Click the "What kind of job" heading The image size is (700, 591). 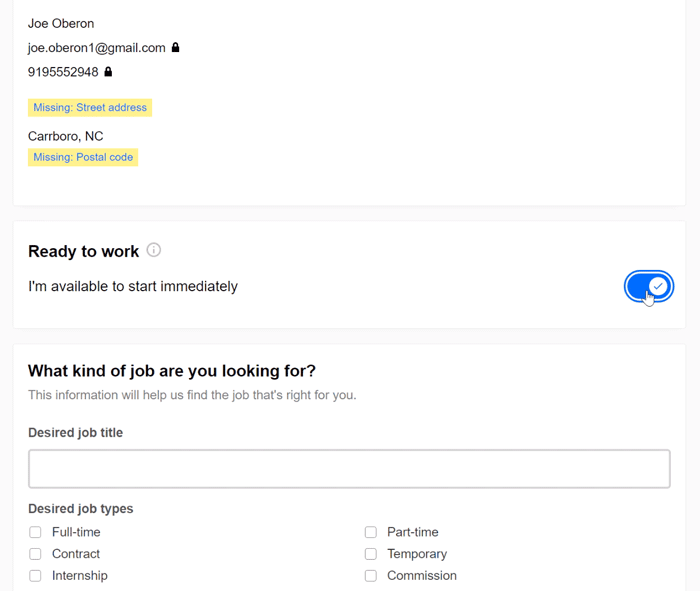tap(172, 371)
